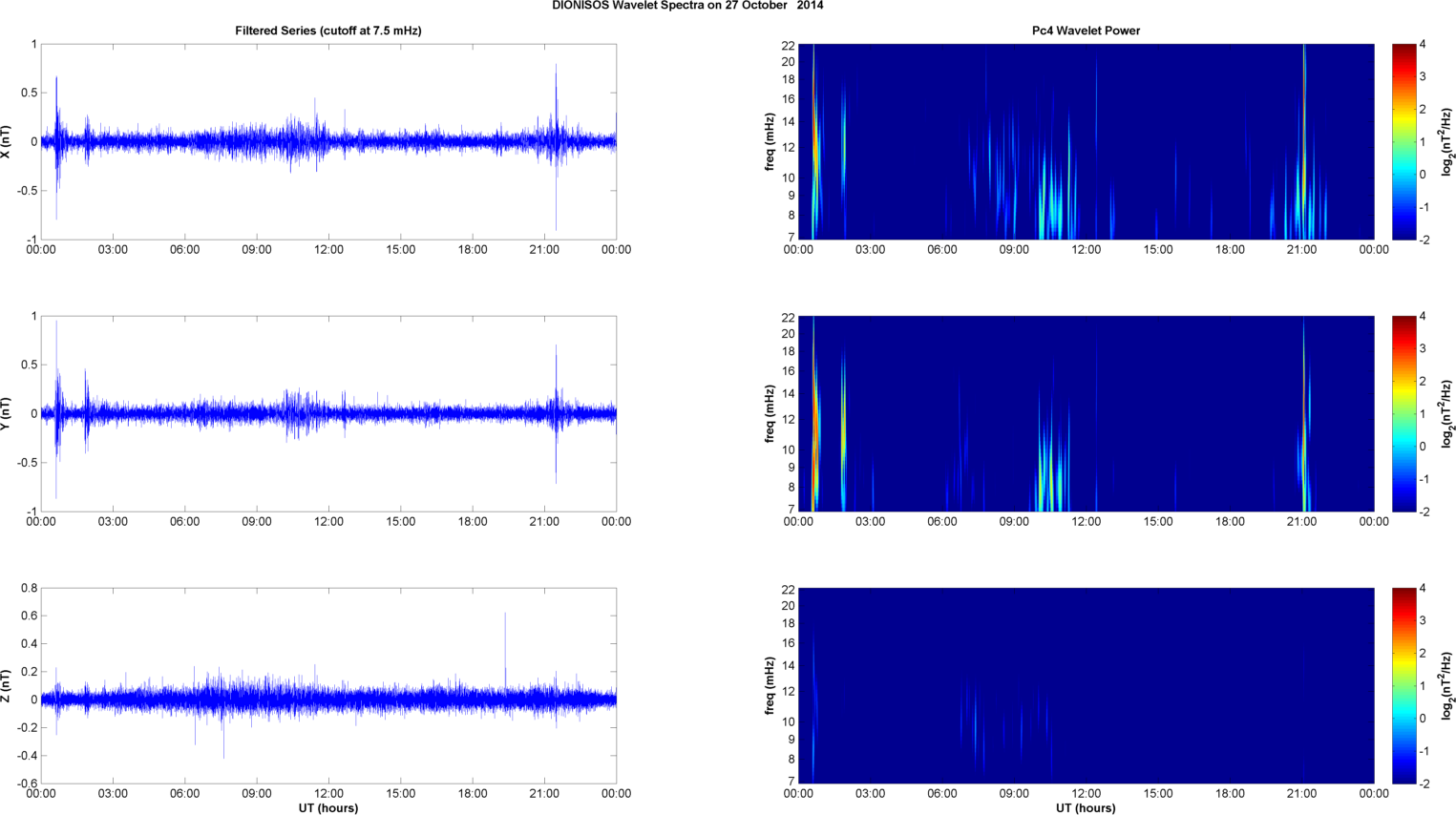Click the Y component wavelet colorbar
This screenshot has height=815, width=1456.
(x=1403, y=413)
